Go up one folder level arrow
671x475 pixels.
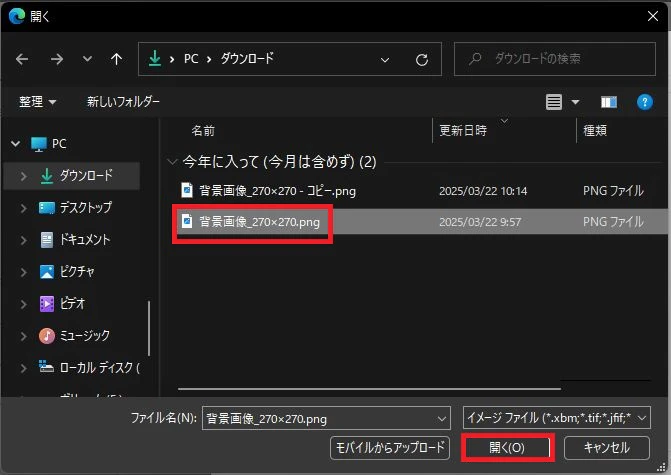tap(116, 59)
